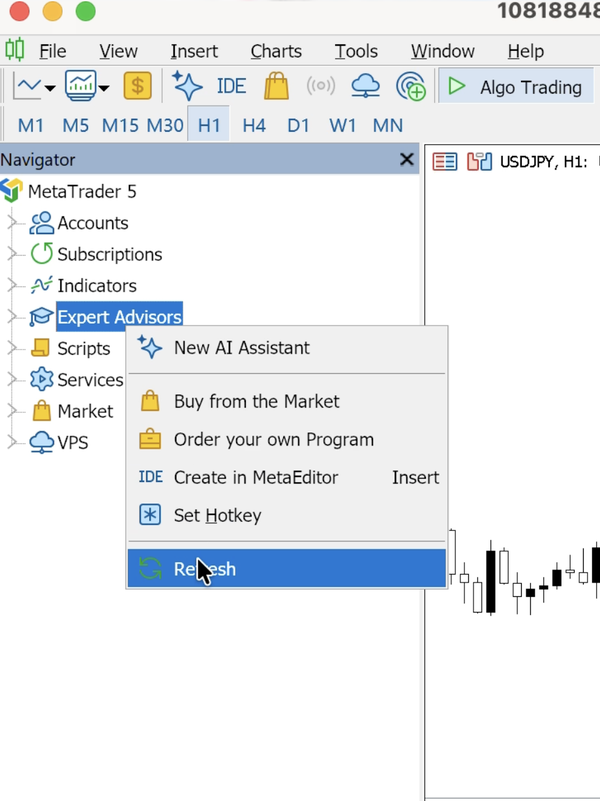Switch to D1 timeframe

click(298, 125)
